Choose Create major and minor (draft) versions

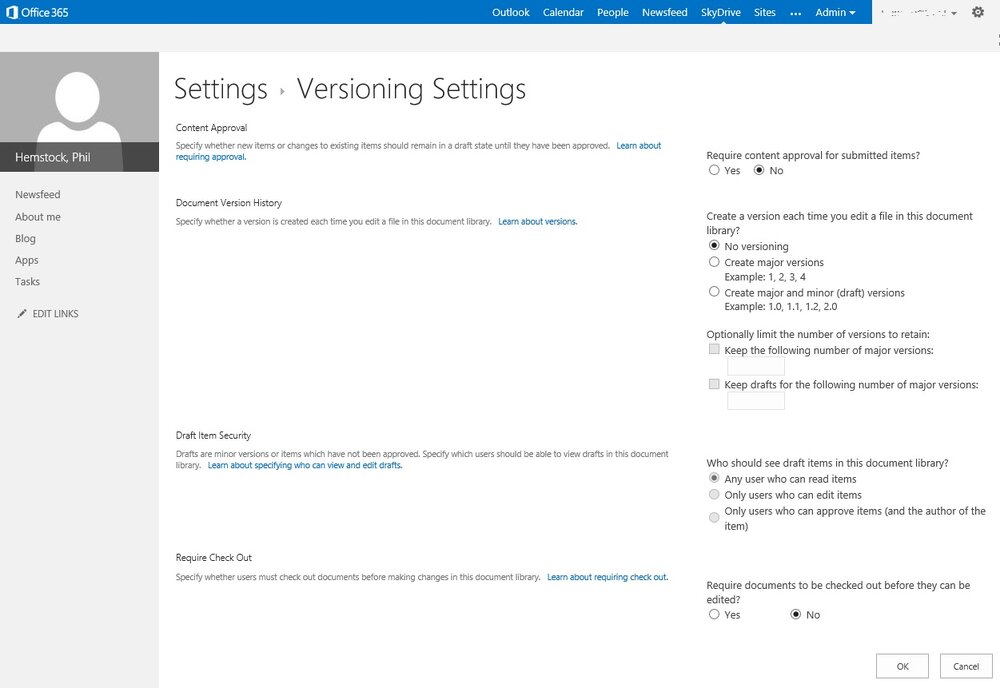coord(714,292)
